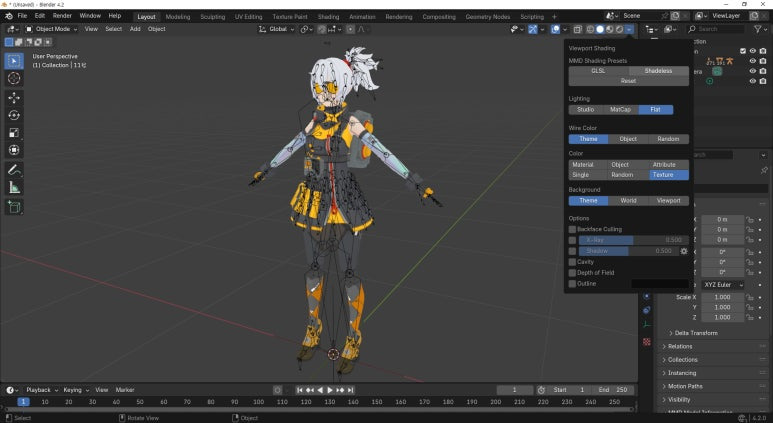Set Background to World
The height and width of the screenshot is (423, 773).
tap(629, 201)
